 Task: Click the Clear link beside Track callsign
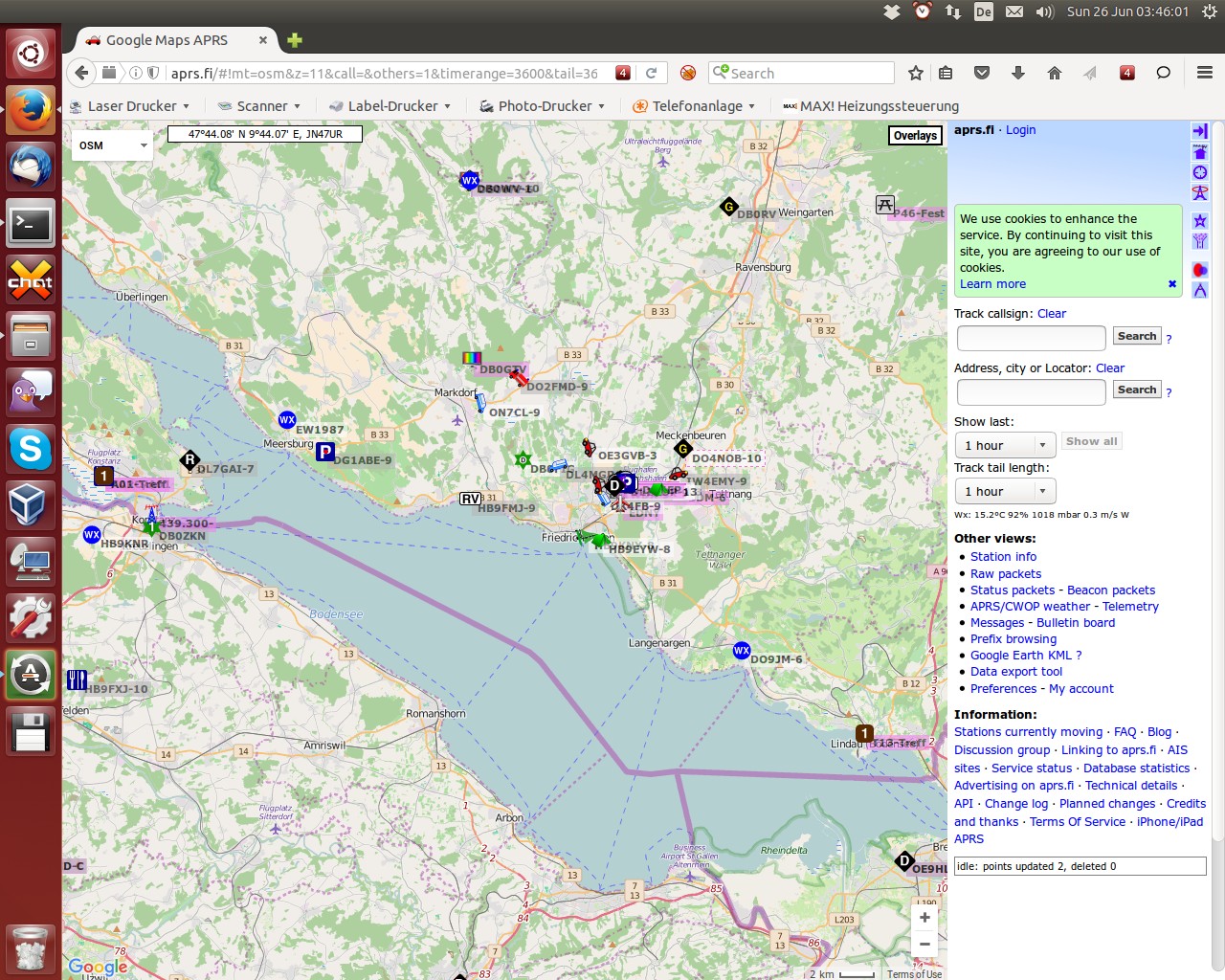pyautogui.click(x=1051, y=314)
